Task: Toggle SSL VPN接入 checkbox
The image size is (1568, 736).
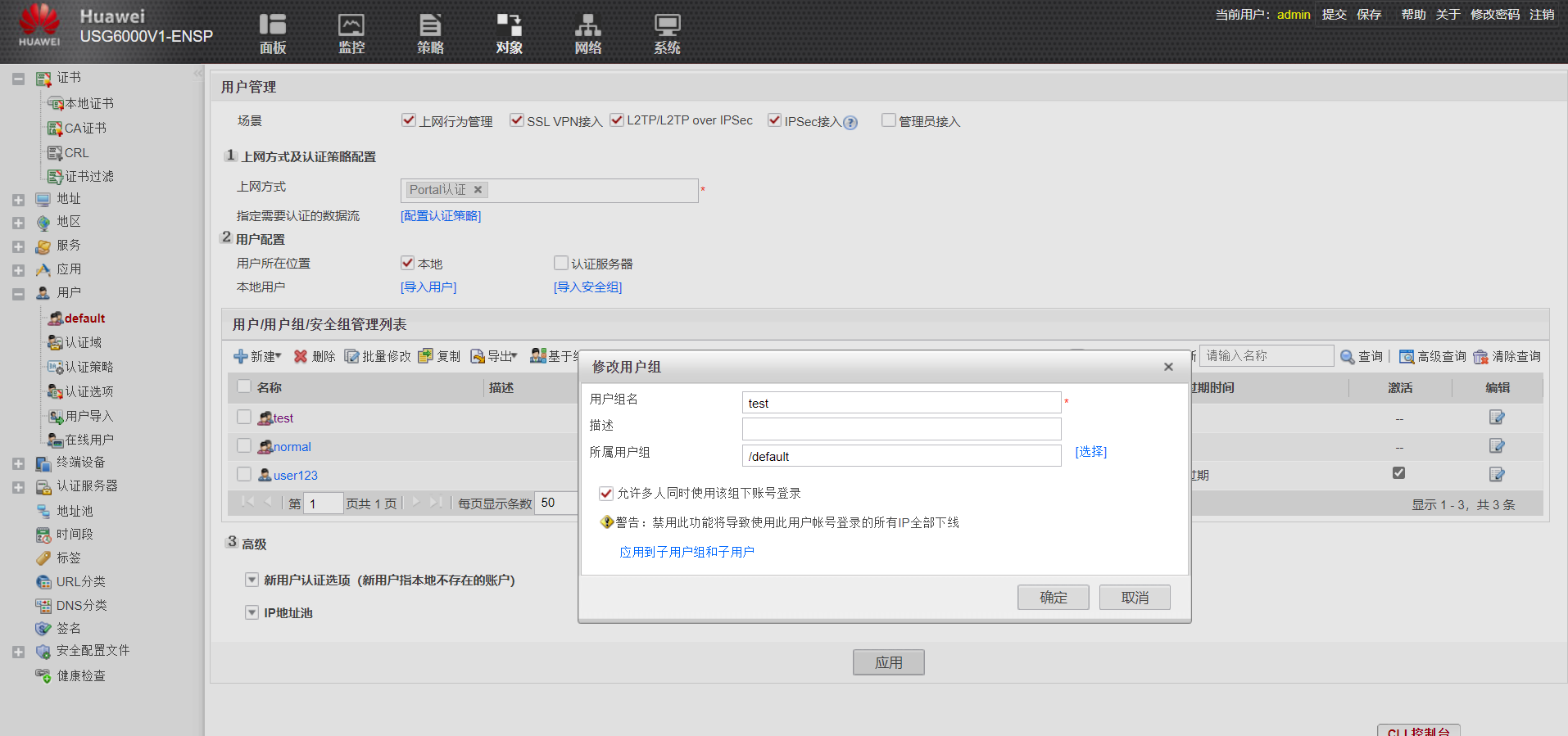Action: [517, 120]
